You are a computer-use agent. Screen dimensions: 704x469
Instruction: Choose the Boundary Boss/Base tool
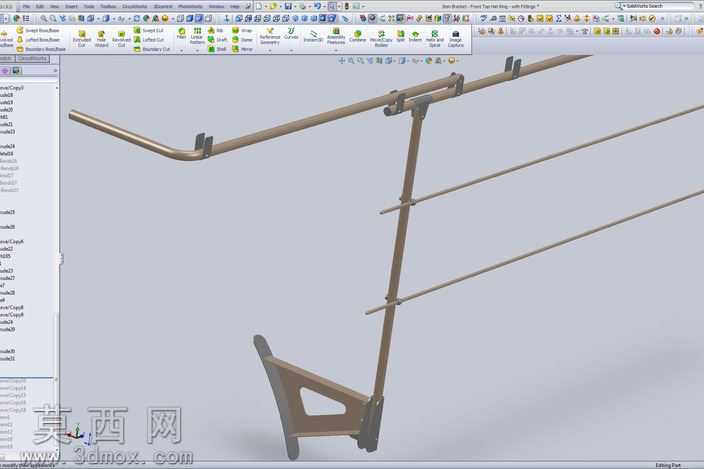tap(41, 49)
